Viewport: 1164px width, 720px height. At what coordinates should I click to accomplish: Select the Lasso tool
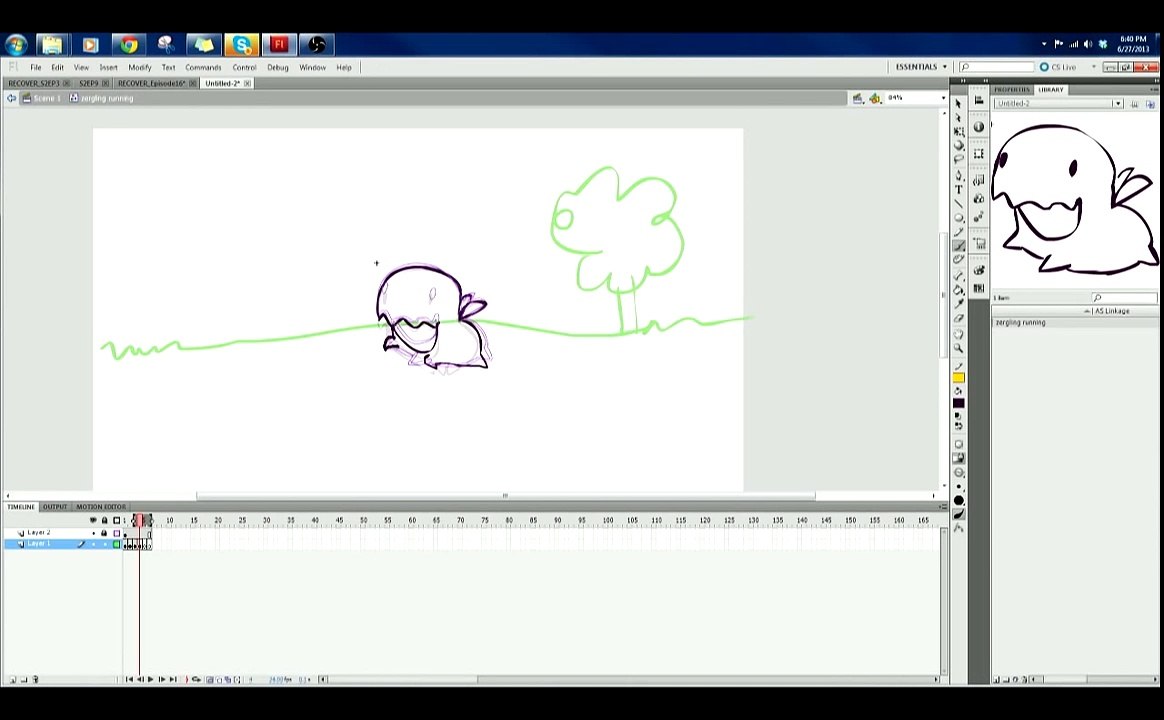958,159
